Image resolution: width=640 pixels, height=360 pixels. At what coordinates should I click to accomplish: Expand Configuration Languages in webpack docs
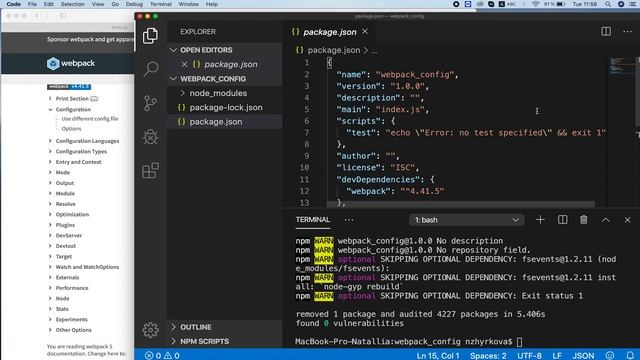coord(51,141)
